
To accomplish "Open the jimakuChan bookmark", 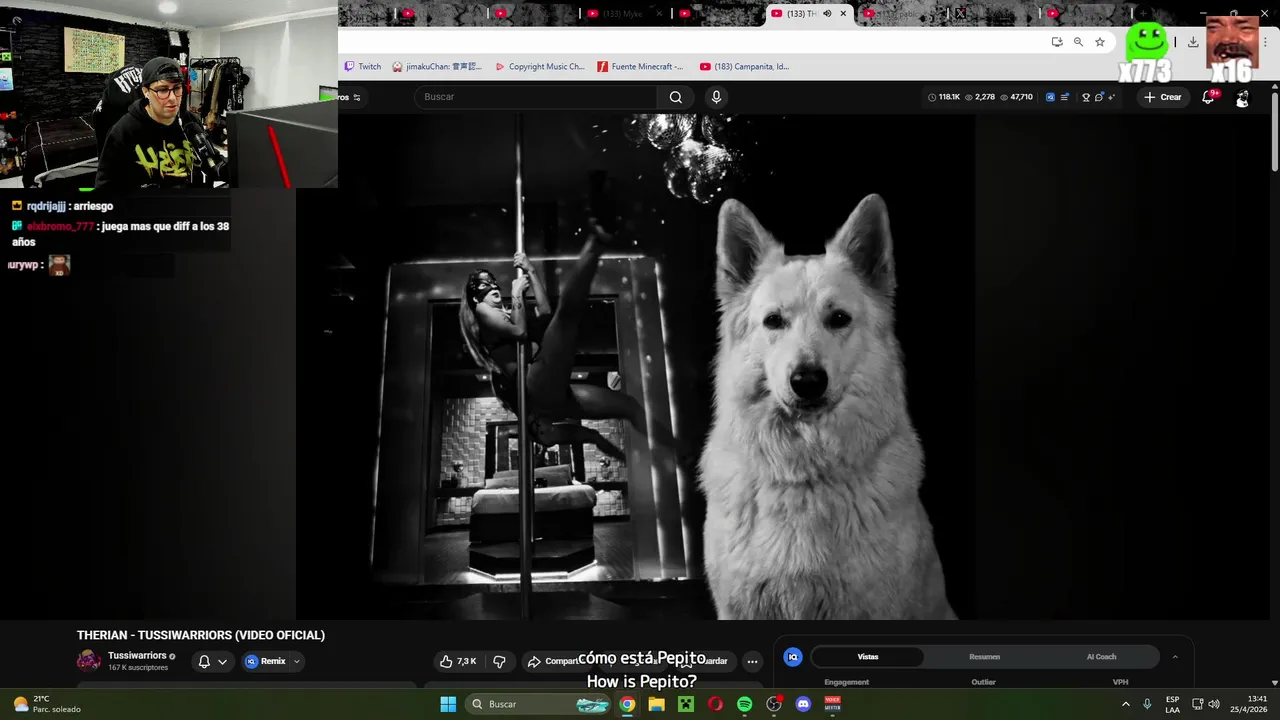I will tap(437, 67).
